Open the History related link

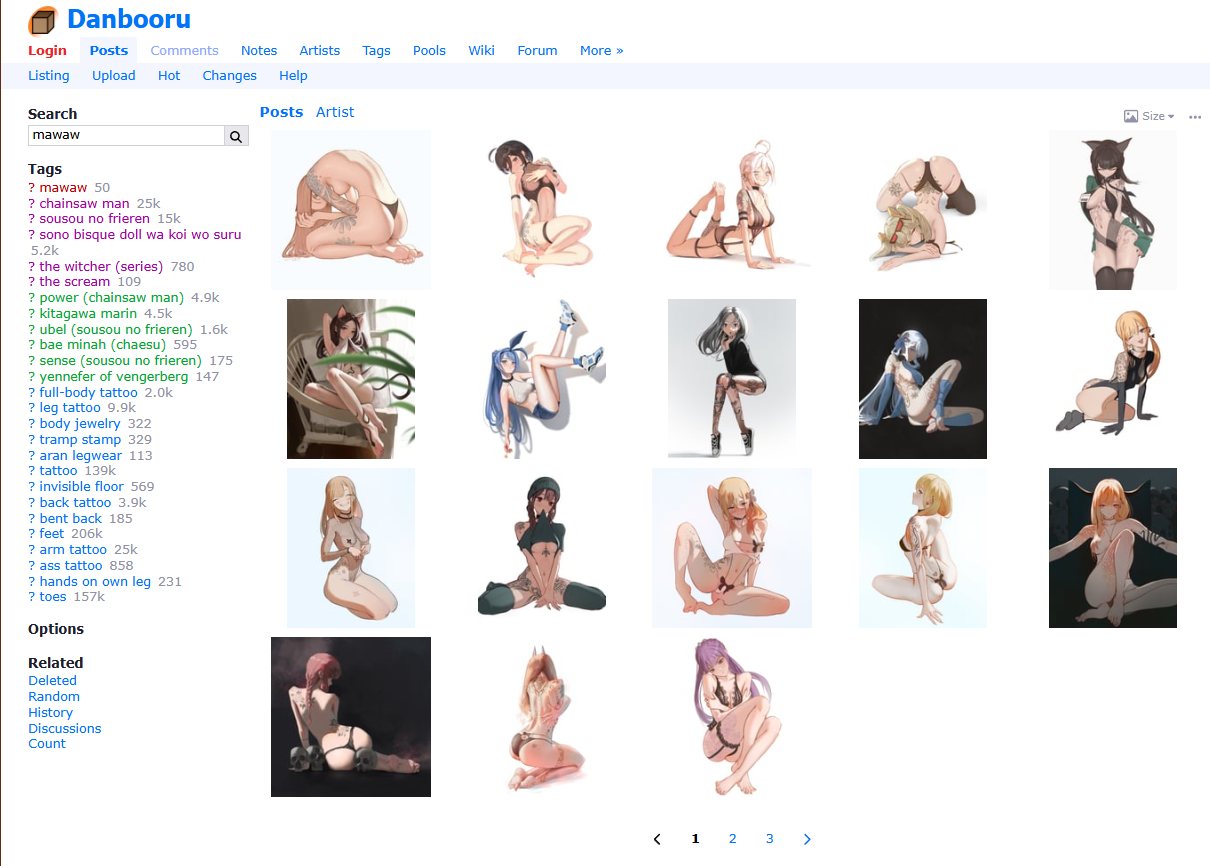point(51,713)
